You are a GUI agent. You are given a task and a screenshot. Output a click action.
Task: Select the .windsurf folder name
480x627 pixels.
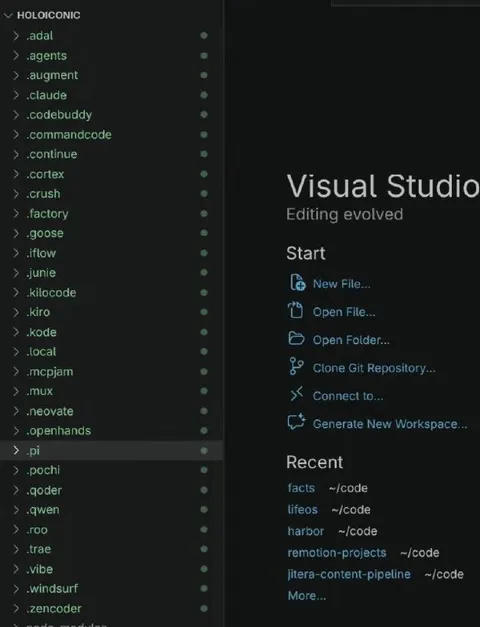click(52, 589)
